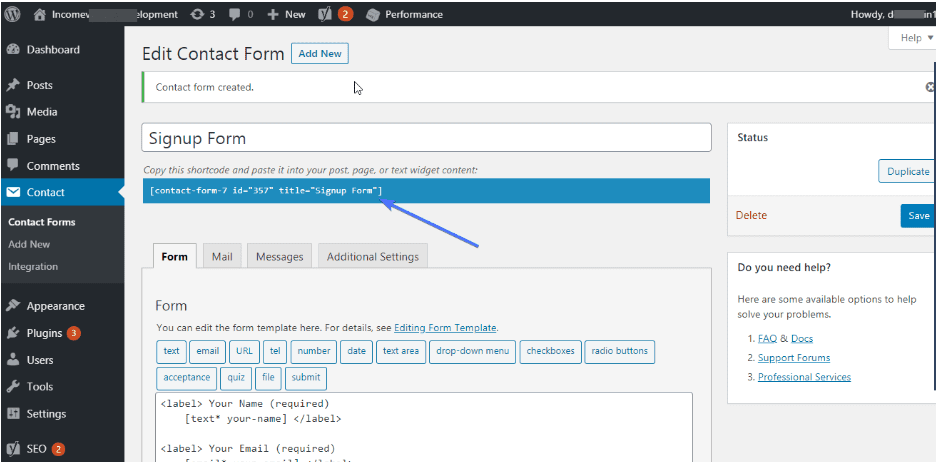Image resolution: width=936 pixels, height=464 pixels.
Task: Click the Duplicate button
Action: coord(907,171)
